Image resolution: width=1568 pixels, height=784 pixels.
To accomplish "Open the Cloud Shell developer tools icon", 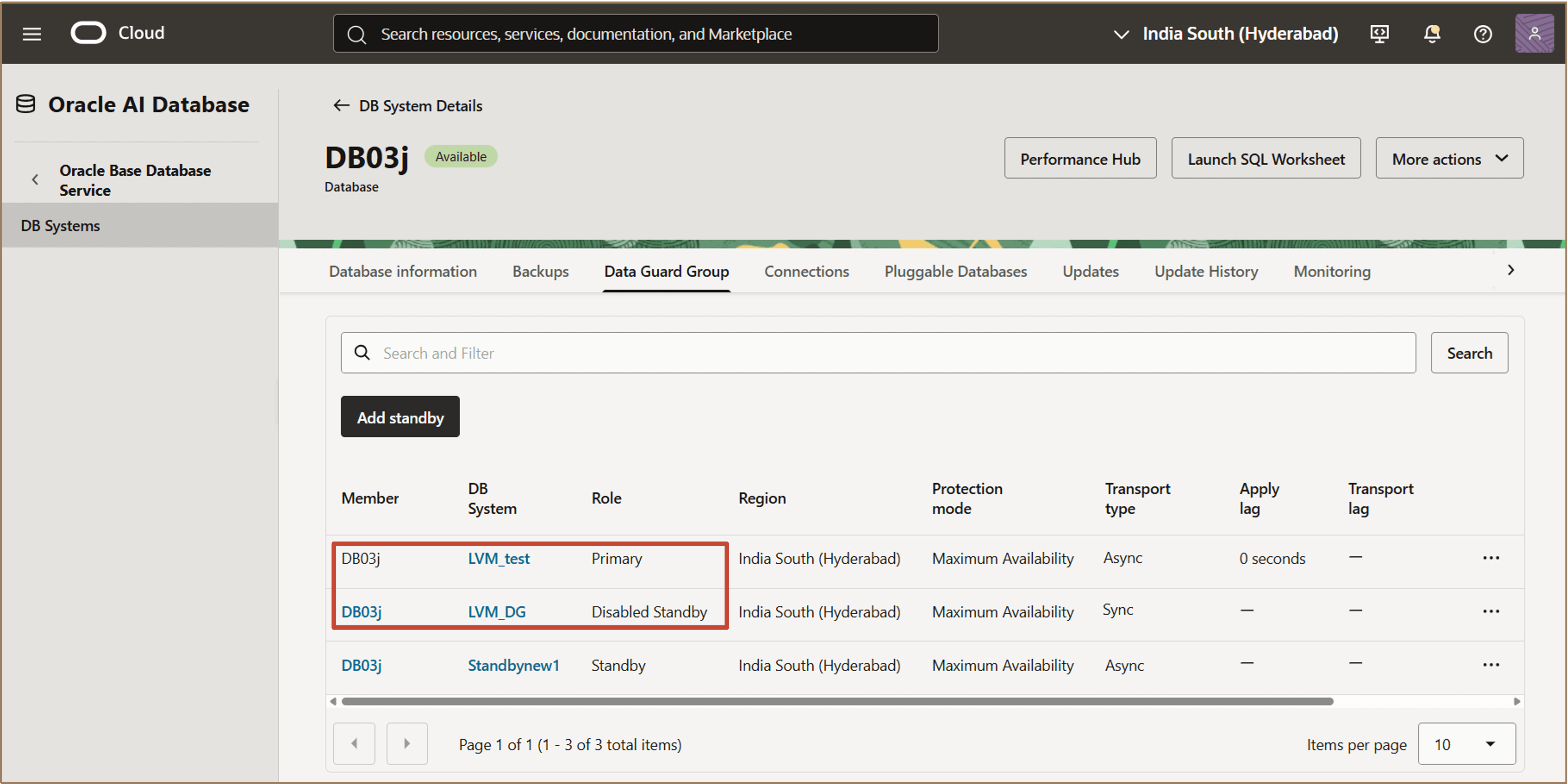I will click(x=1379, y=34).
